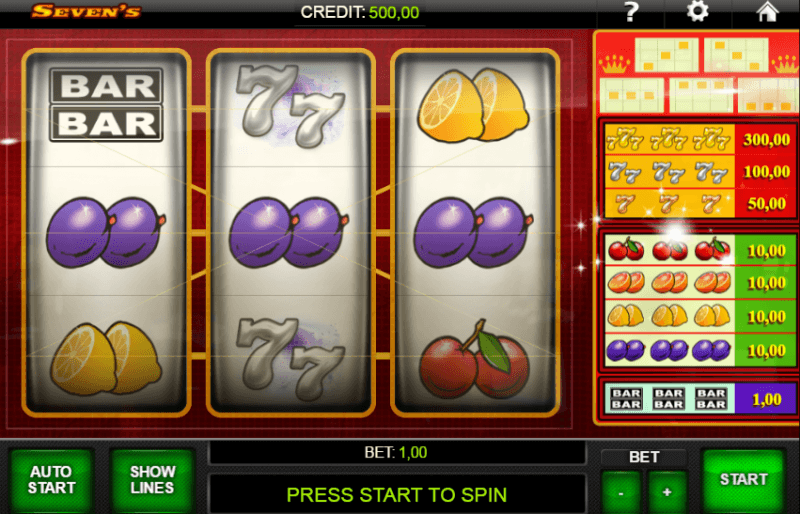Select the BAR BAR 1,00 payout row
The height and width of the screenshot is (514, 800).
point(699,399)
